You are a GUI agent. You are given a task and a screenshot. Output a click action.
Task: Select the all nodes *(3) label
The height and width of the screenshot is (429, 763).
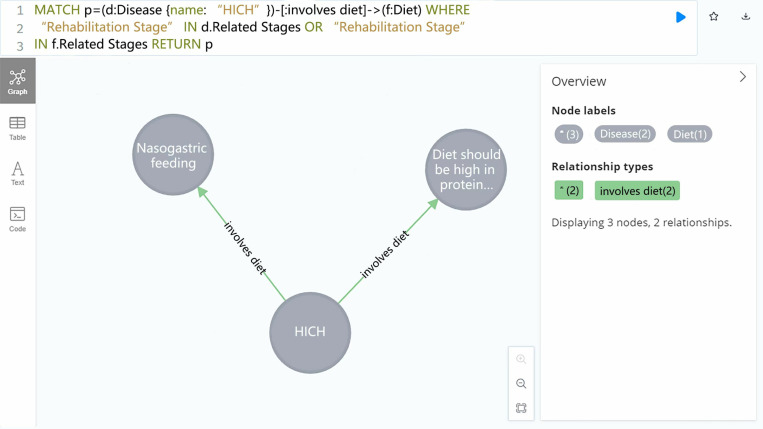click(569, 134)
